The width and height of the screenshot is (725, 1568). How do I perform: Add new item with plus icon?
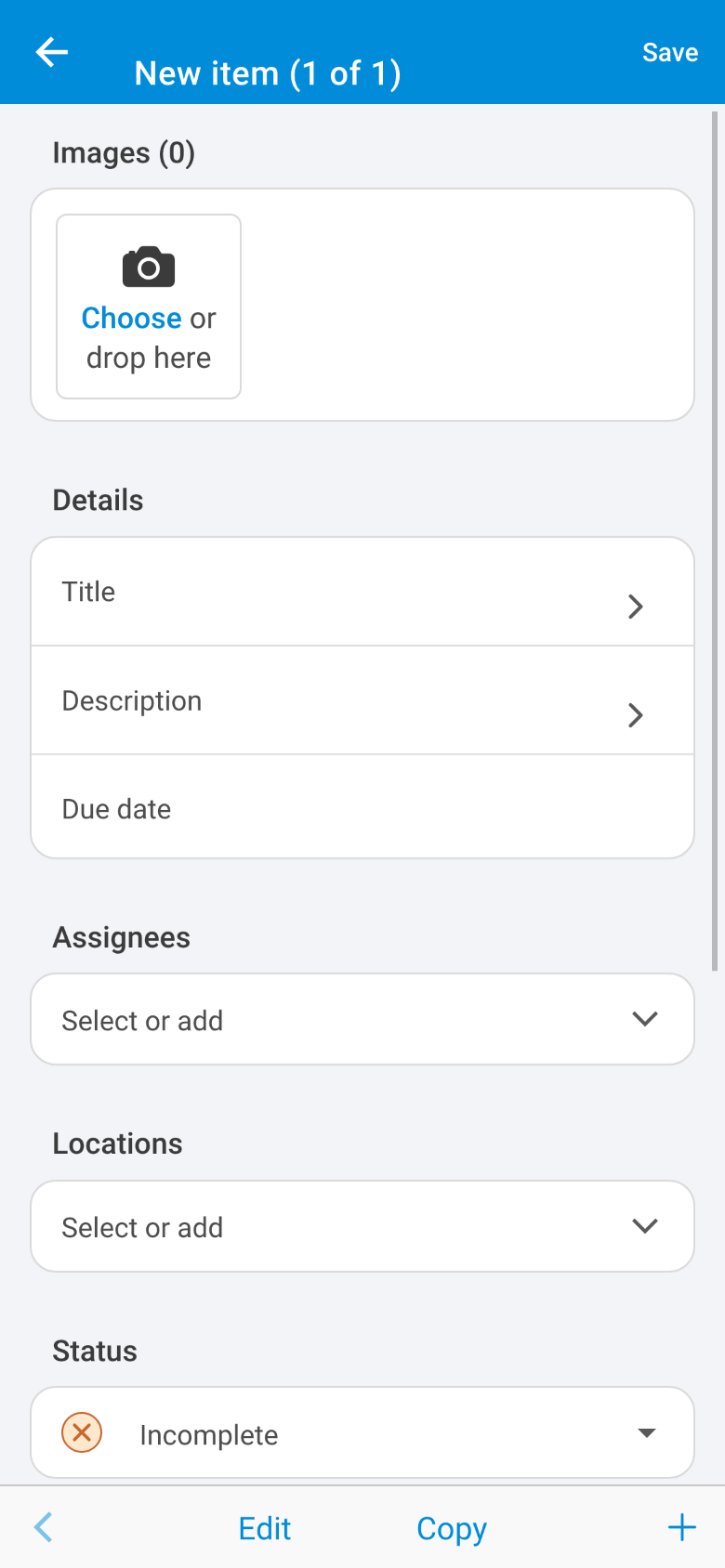682,1527
